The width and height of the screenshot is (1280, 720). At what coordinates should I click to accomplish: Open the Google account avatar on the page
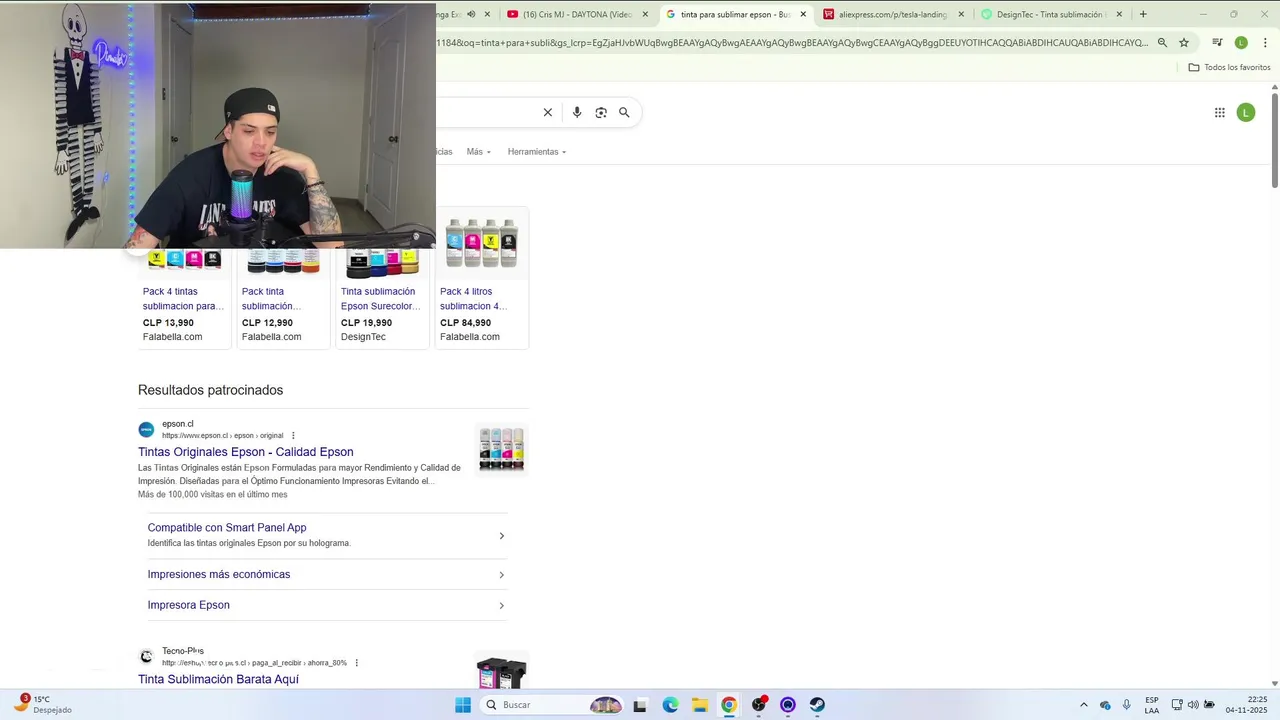pos(1246,112)
